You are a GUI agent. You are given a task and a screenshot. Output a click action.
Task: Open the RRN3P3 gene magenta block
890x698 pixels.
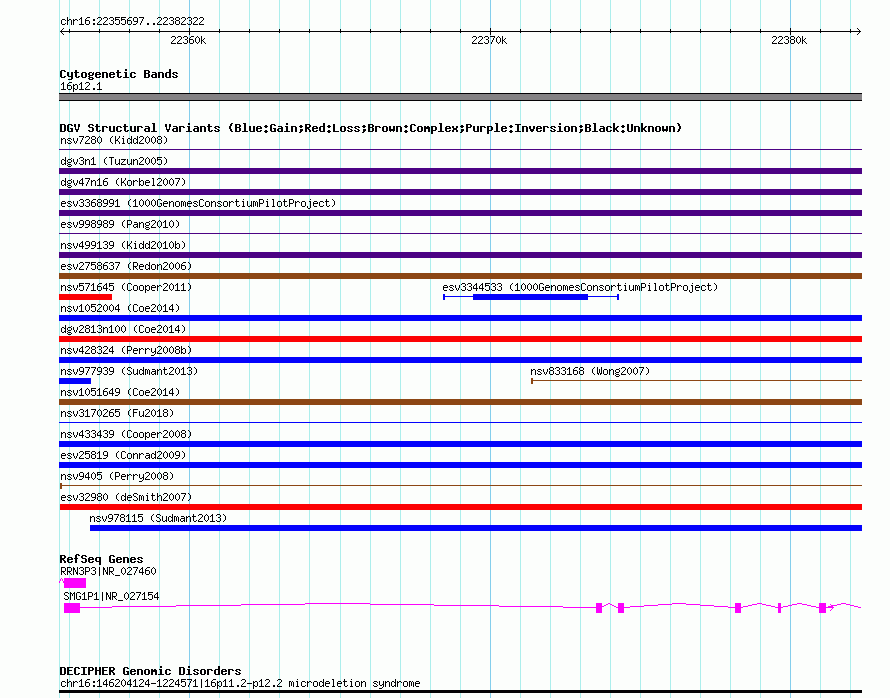coord(74,583)
